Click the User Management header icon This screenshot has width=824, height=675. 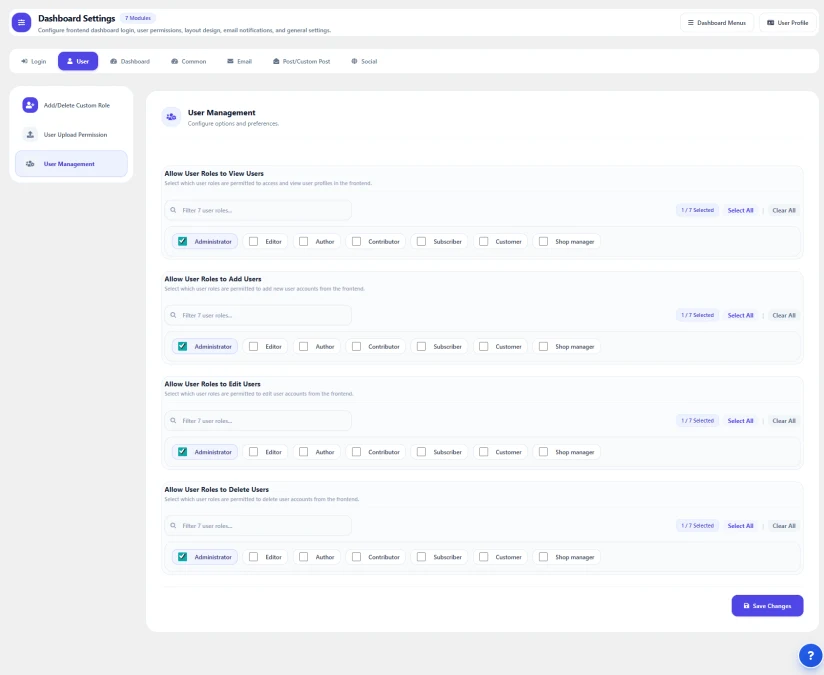(171, 117)
